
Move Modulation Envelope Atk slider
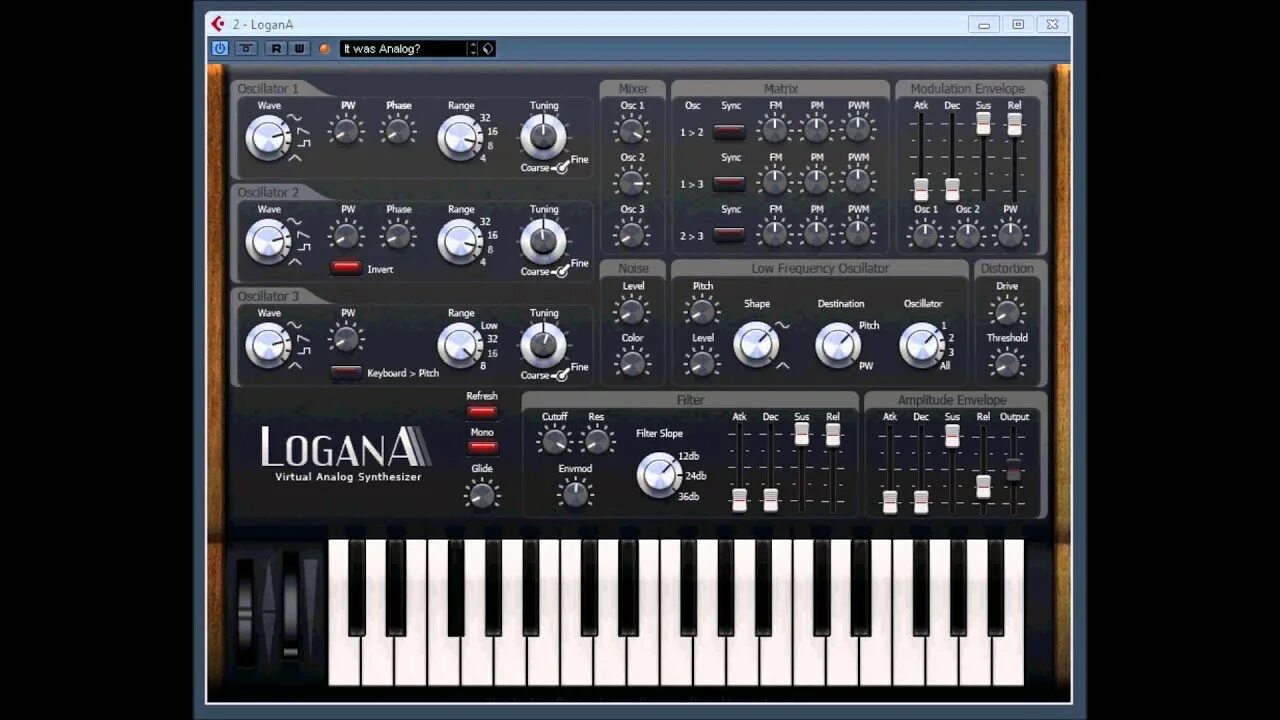click(x=921, y=189)
